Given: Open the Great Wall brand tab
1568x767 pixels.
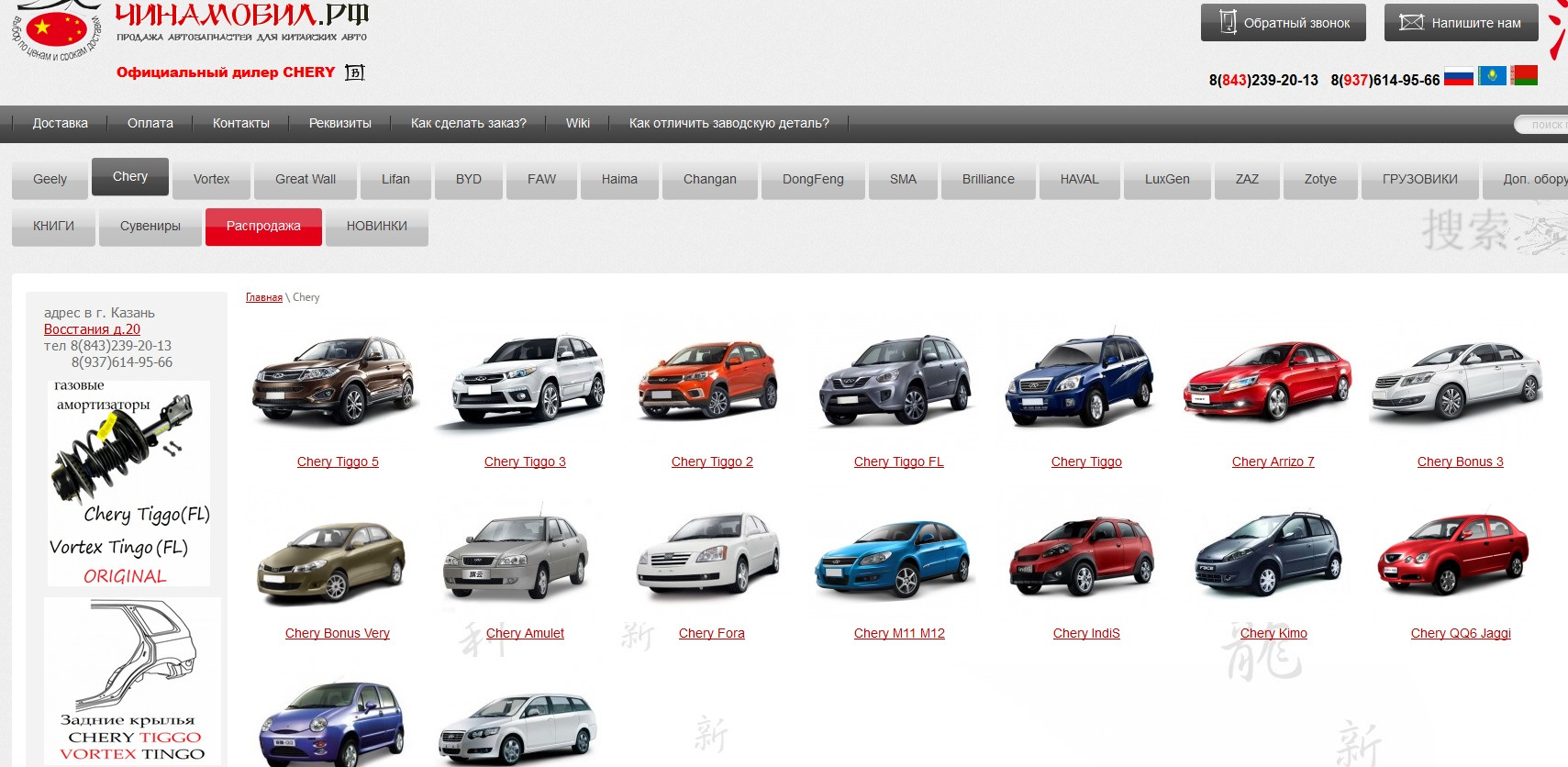Looking at the screenshot, I should click(x=306, y=180).
